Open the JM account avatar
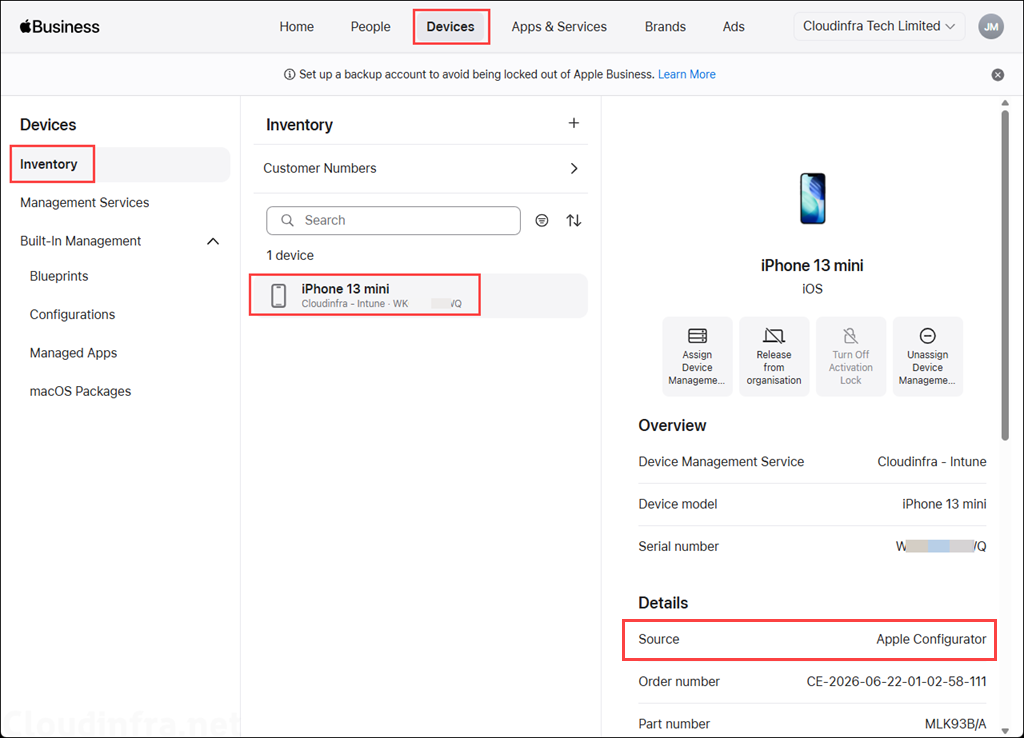 (x=991, y=27)
